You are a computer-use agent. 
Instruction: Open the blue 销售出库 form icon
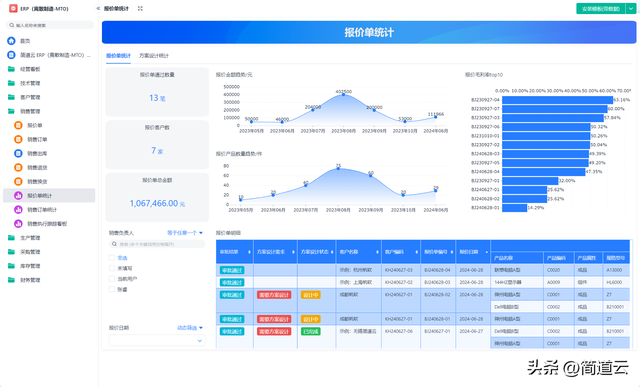tap(18, 153)
